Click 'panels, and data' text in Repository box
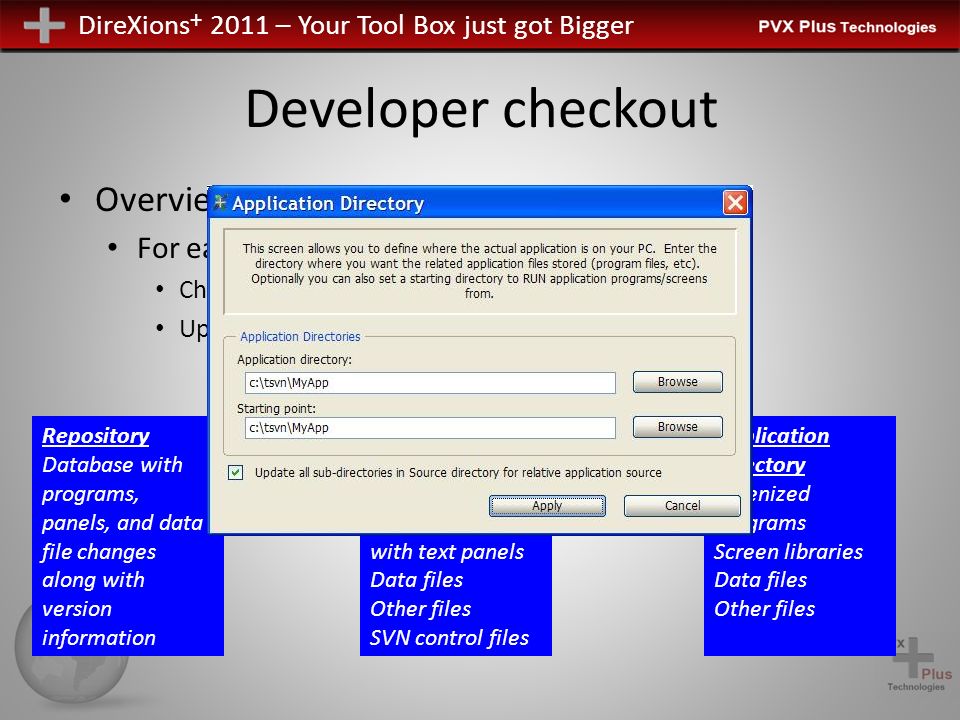 tap(122, 523)
